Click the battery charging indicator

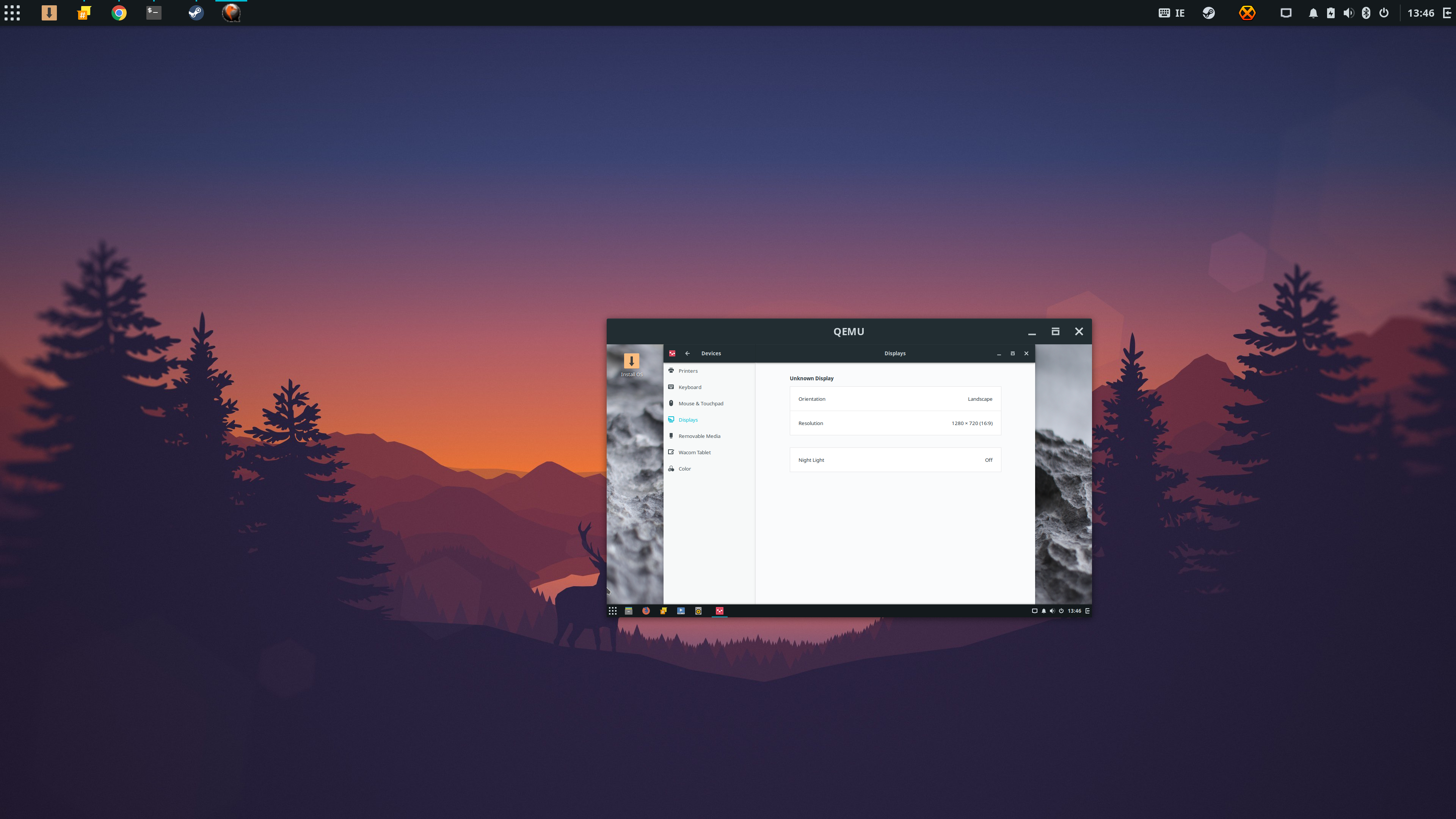pos(1330,13)
